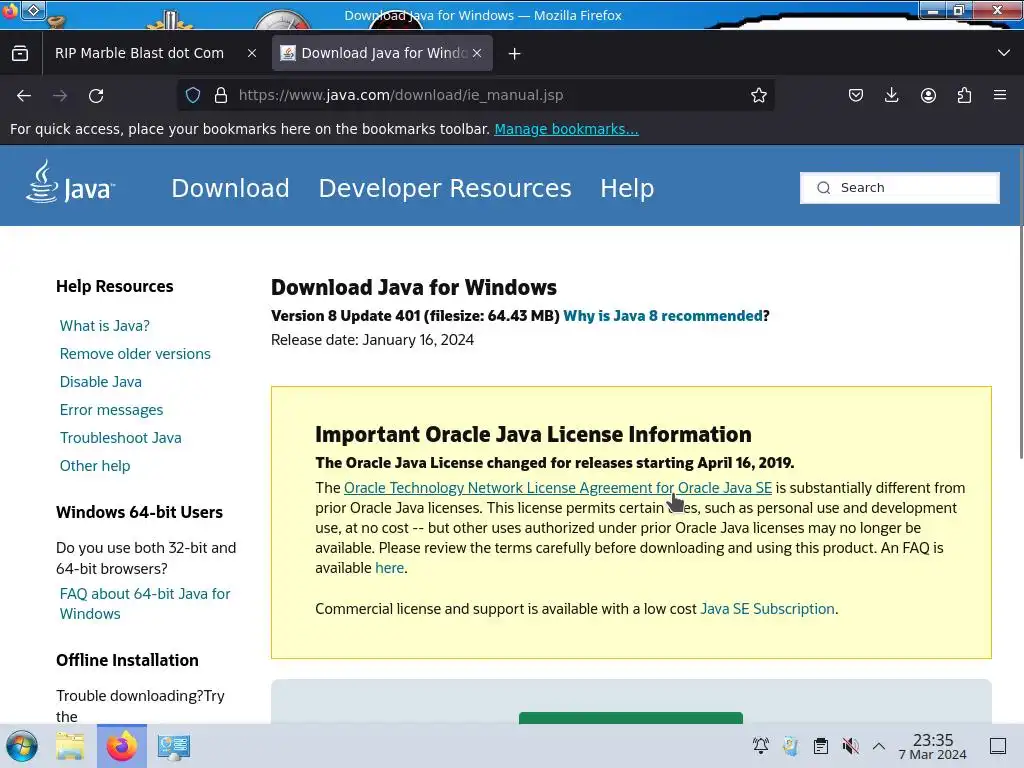Image resolution: width=1024 pixels, height=768 pixels.
Task: Open Java SE Subscription link
Action: click(x=767, y=609)
